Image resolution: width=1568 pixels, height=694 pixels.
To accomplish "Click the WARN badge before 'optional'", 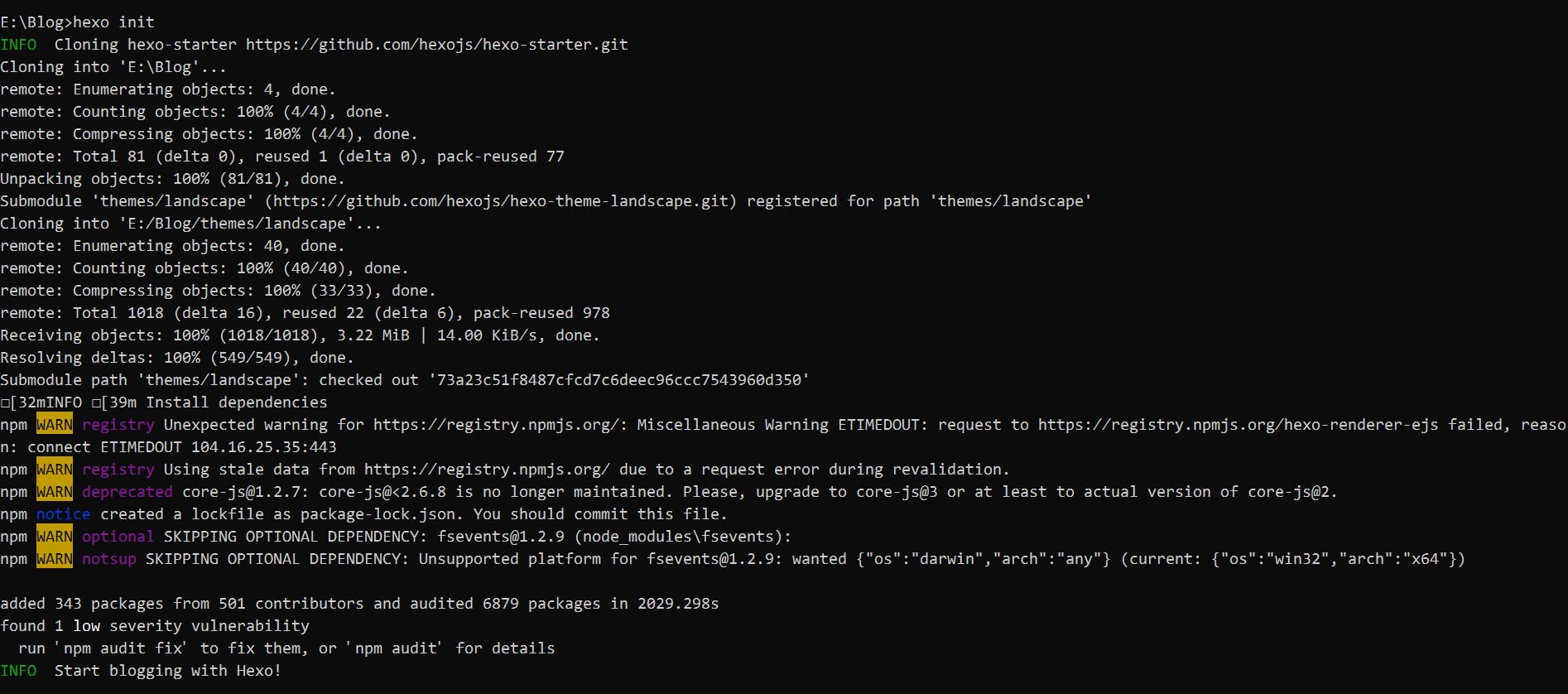I will [55, 537].
